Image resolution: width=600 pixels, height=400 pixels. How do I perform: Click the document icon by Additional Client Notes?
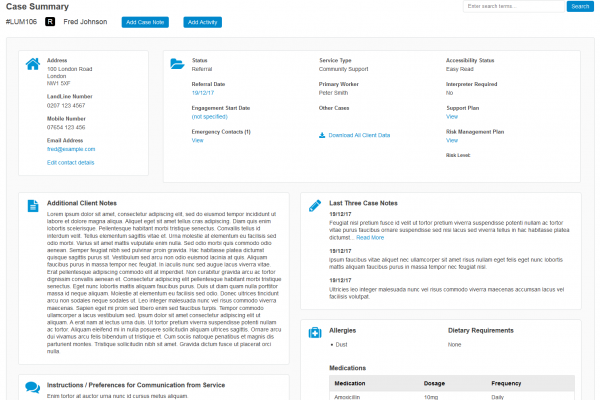tap(31, 204)
